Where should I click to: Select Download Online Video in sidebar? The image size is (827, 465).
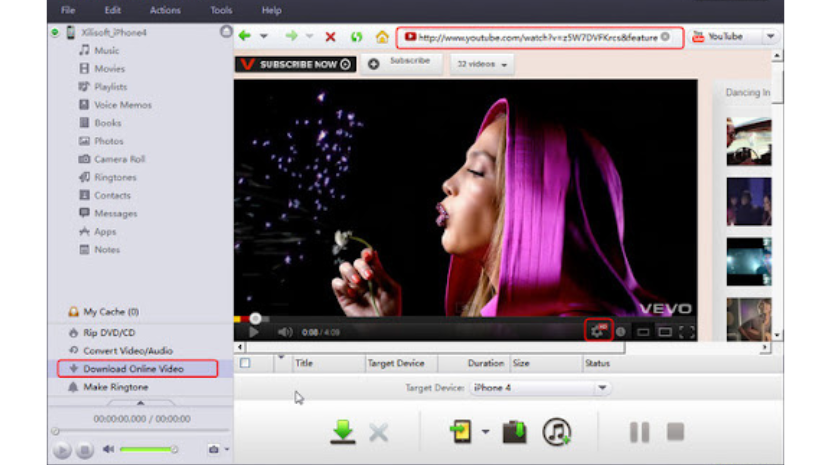pos(133,369)
